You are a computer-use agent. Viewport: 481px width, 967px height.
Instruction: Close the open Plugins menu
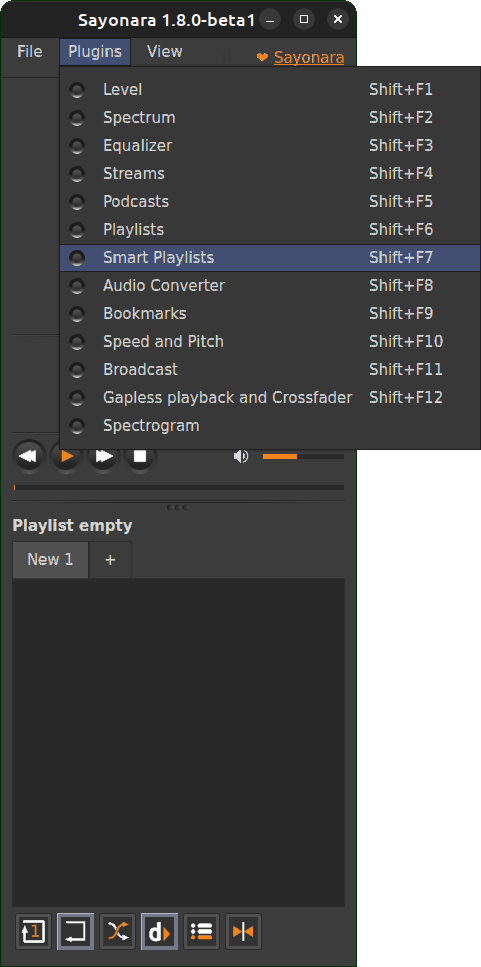click(x=95, y=51)
